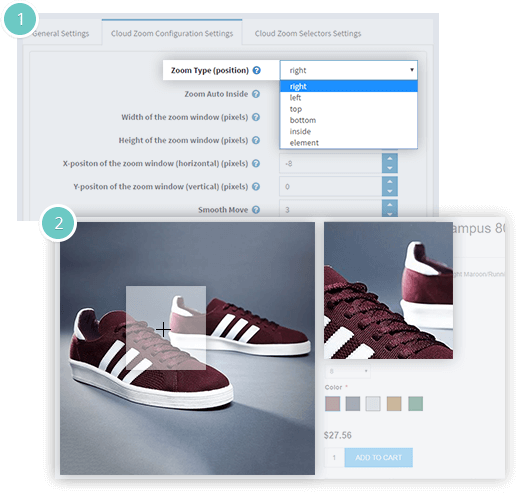Decrease the Y-position value with down arrow

point(390,191)
